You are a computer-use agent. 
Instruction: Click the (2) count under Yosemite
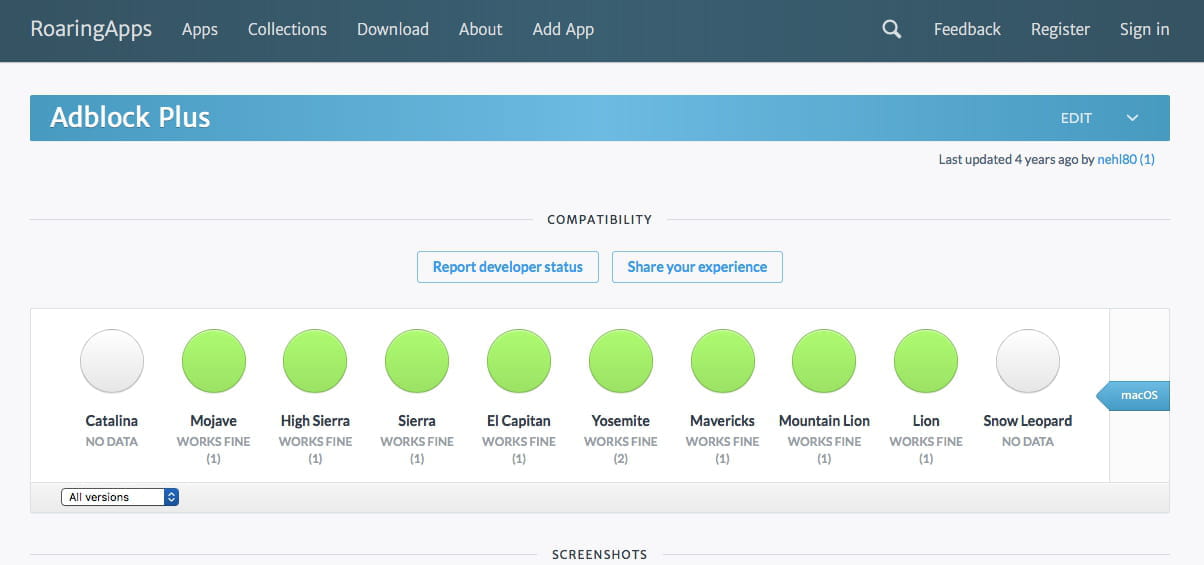point(621,459)
